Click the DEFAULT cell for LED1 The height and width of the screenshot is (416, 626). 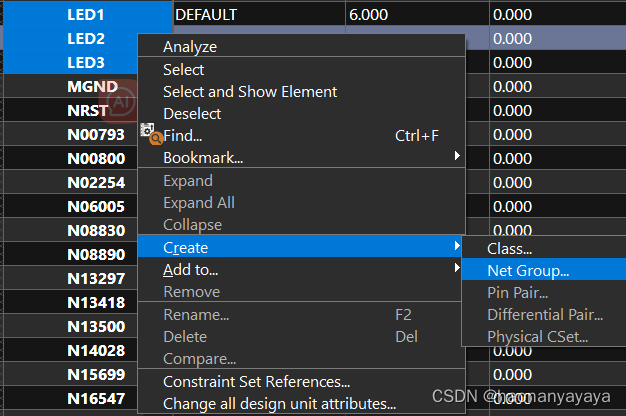[x=259, y=15]
